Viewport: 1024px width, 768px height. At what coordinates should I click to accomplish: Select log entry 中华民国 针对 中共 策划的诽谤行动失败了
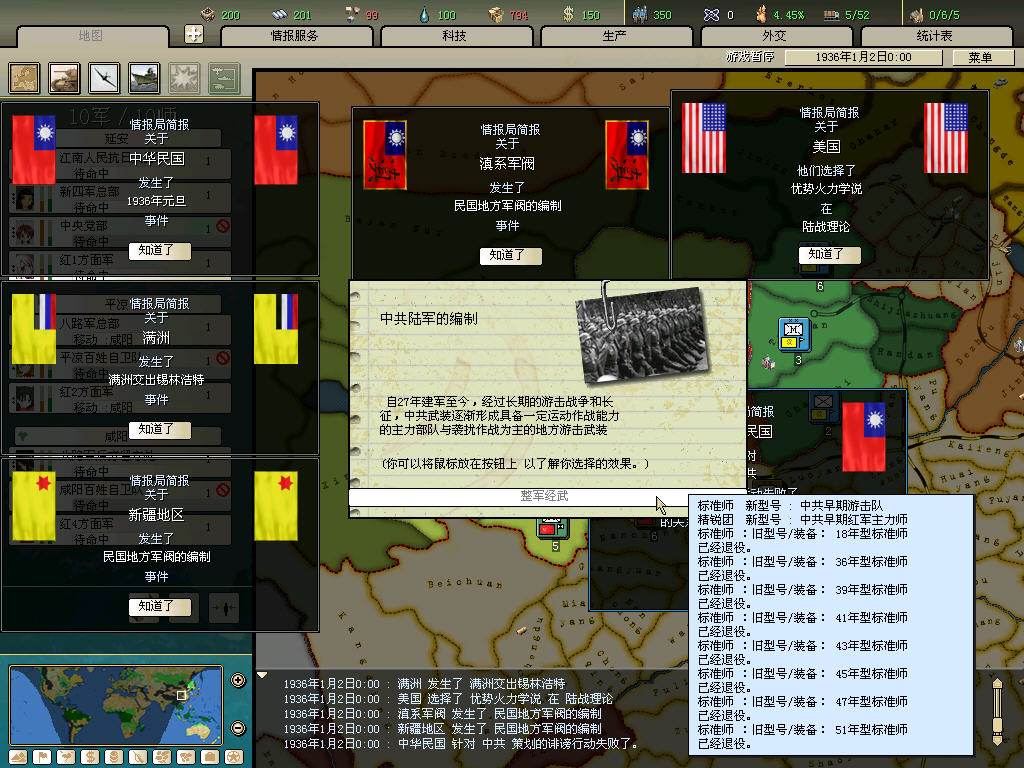[460, 744]
